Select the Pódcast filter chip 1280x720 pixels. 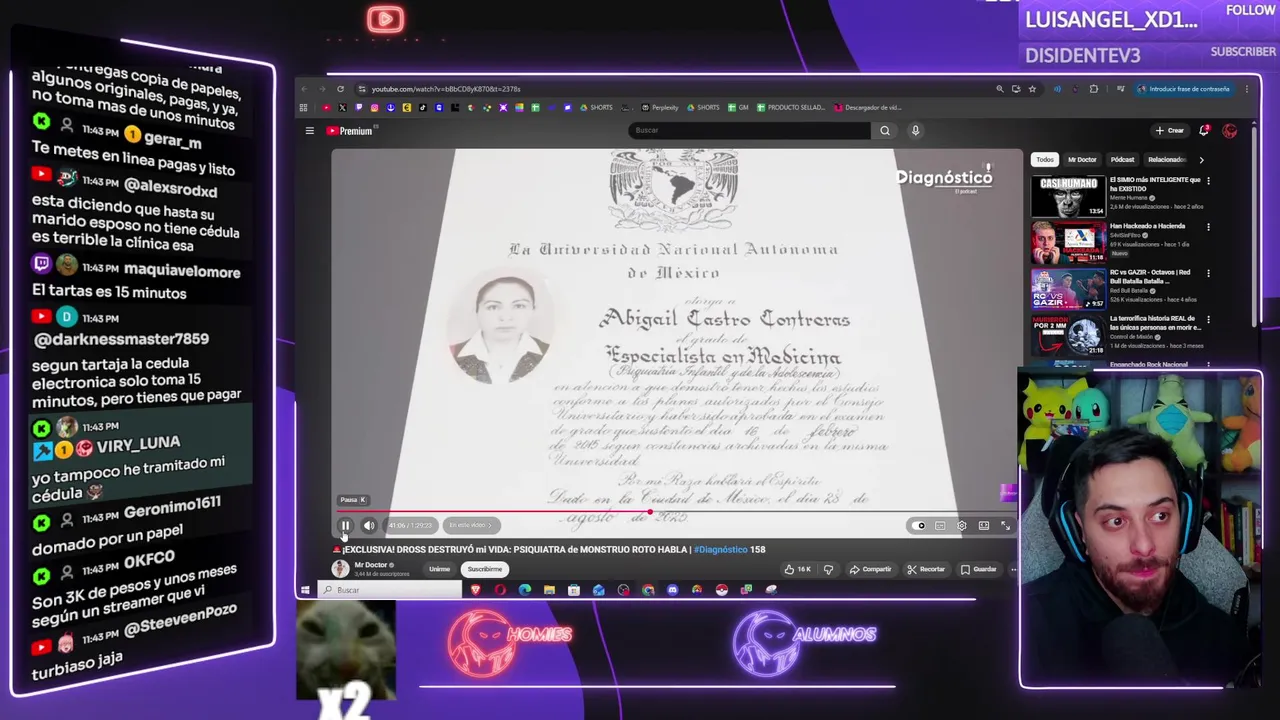(x=1122, y=159)
